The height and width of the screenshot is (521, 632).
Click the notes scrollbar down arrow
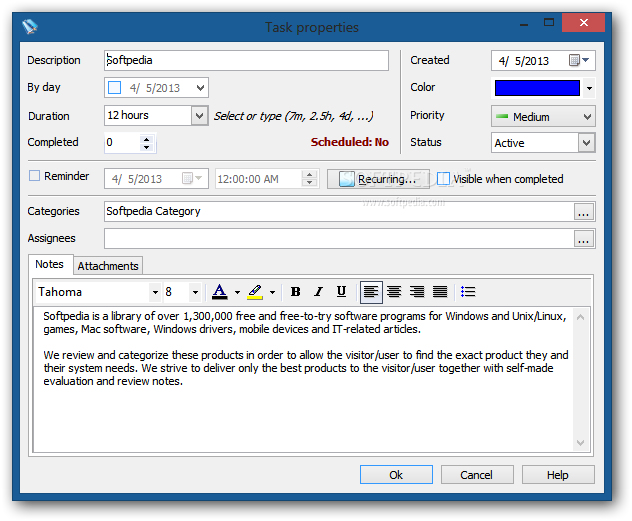point(580,442)
